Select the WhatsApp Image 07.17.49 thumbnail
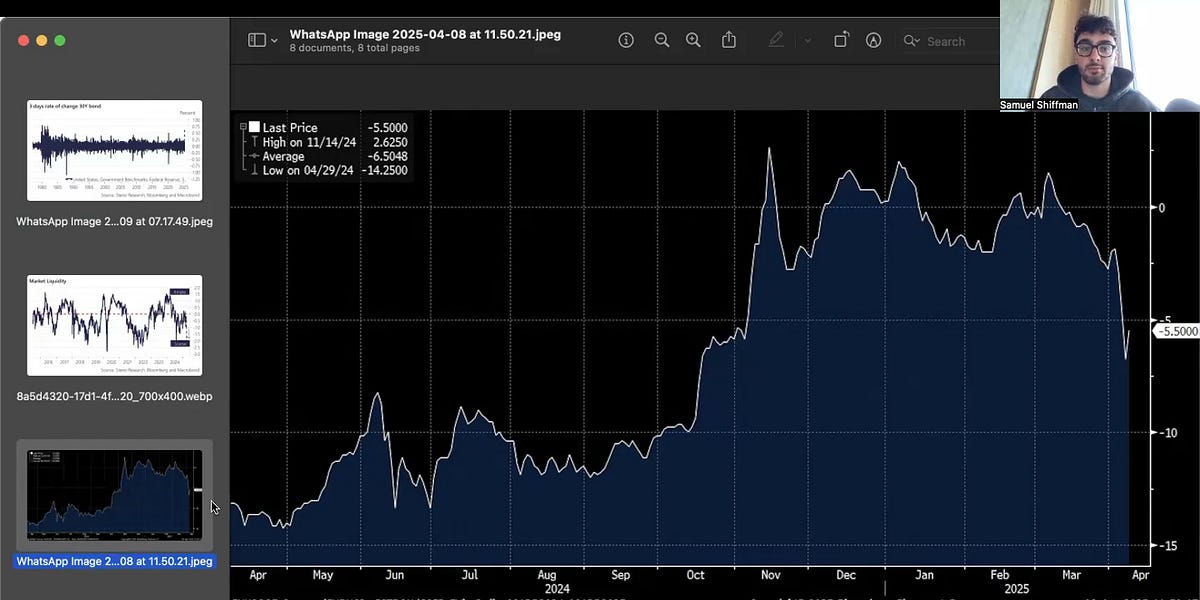1200x600 pixels. pos(113,150)
